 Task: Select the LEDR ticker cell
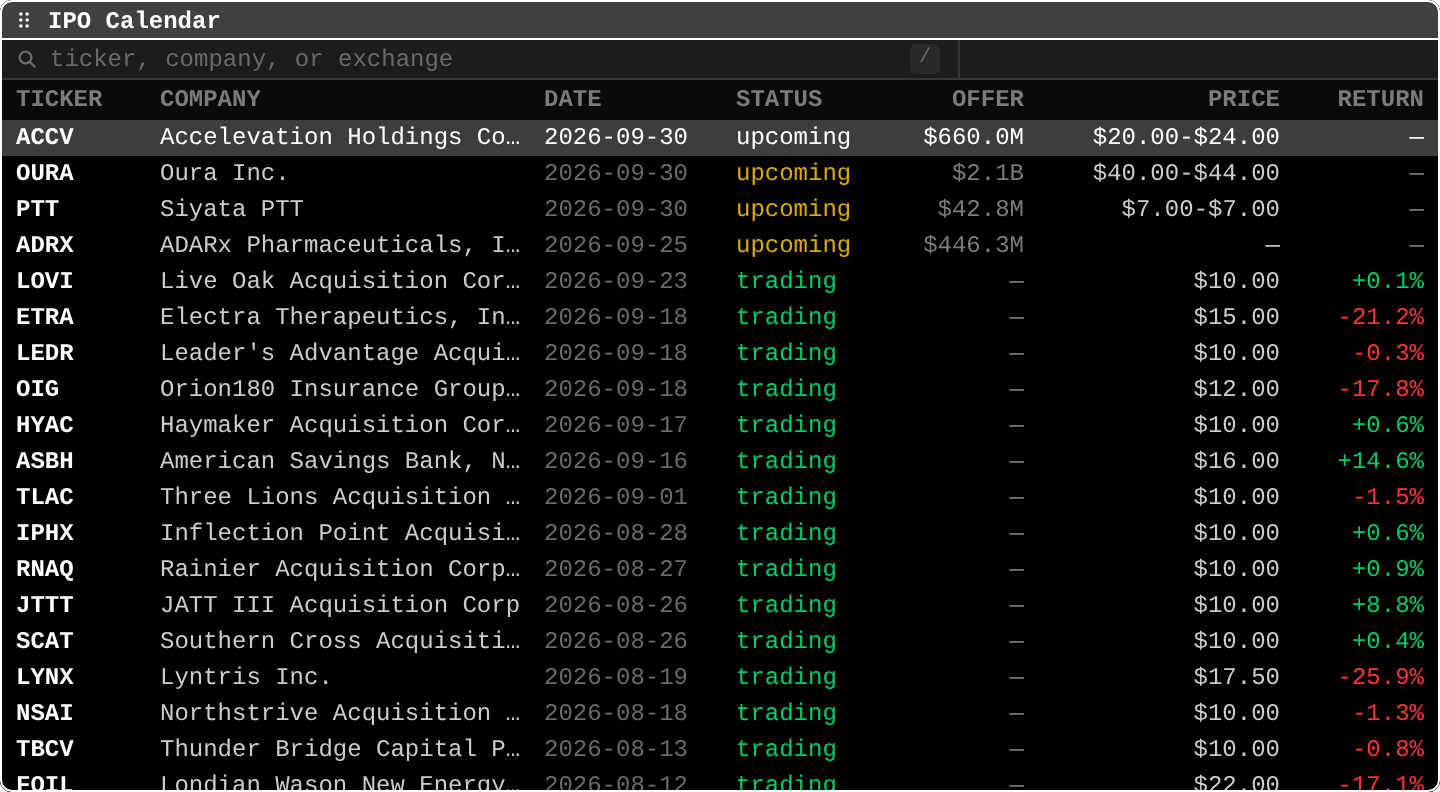pyautogui.click(x=45, y=353)
